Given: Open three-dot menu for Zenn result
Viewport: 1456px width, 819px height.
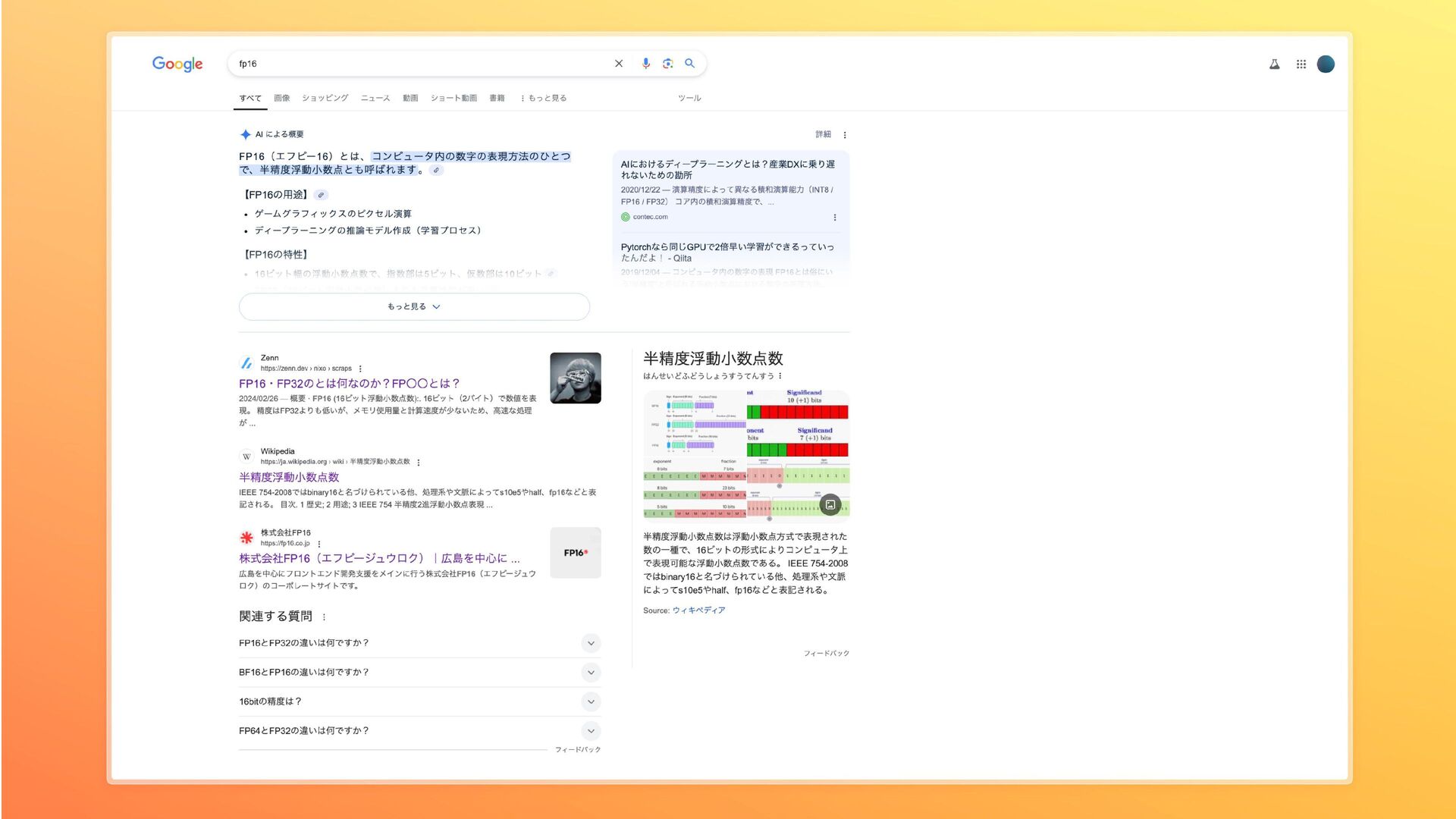Looking at the screenshot, I should (x=360, y=369).
